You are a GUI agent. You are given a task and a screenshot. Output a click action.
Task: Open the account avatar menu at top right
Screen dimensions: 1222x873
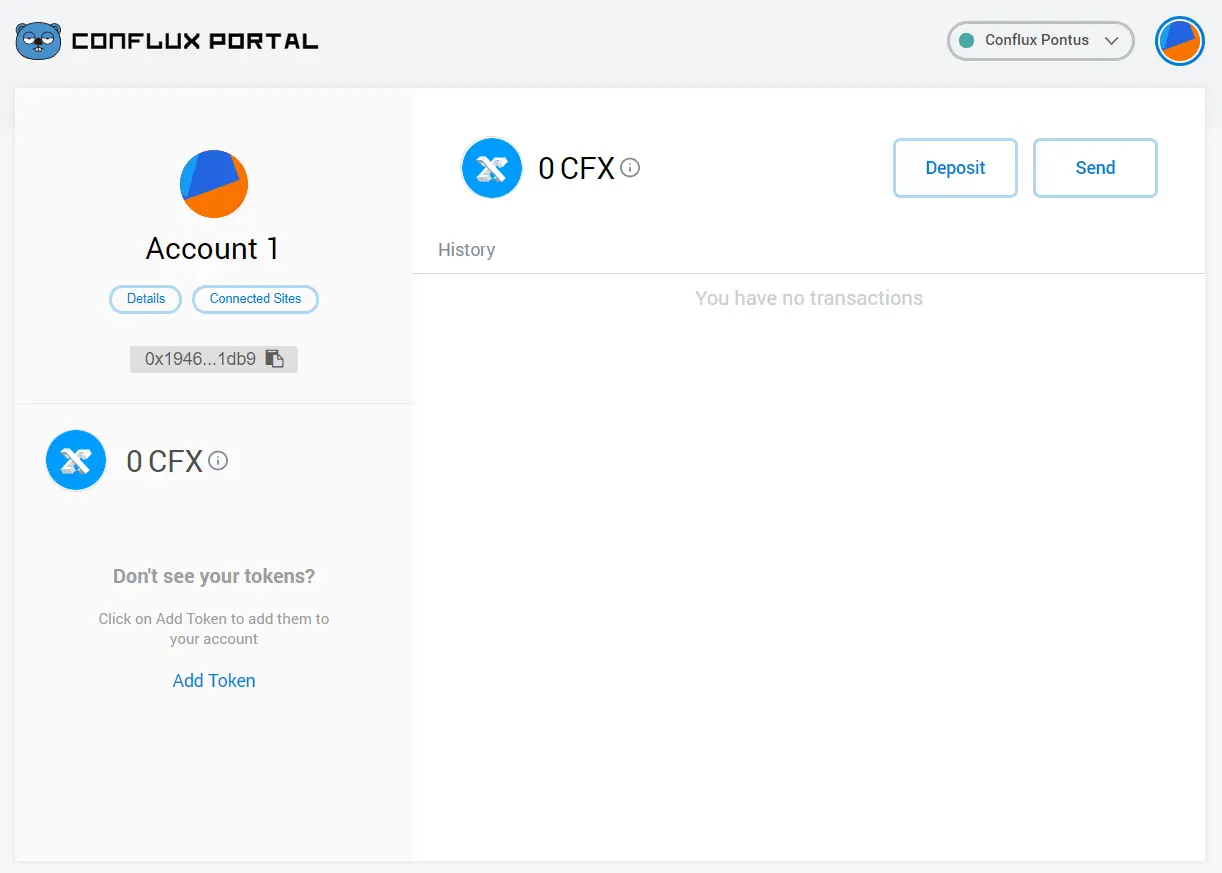click(x=1180, y=41)
